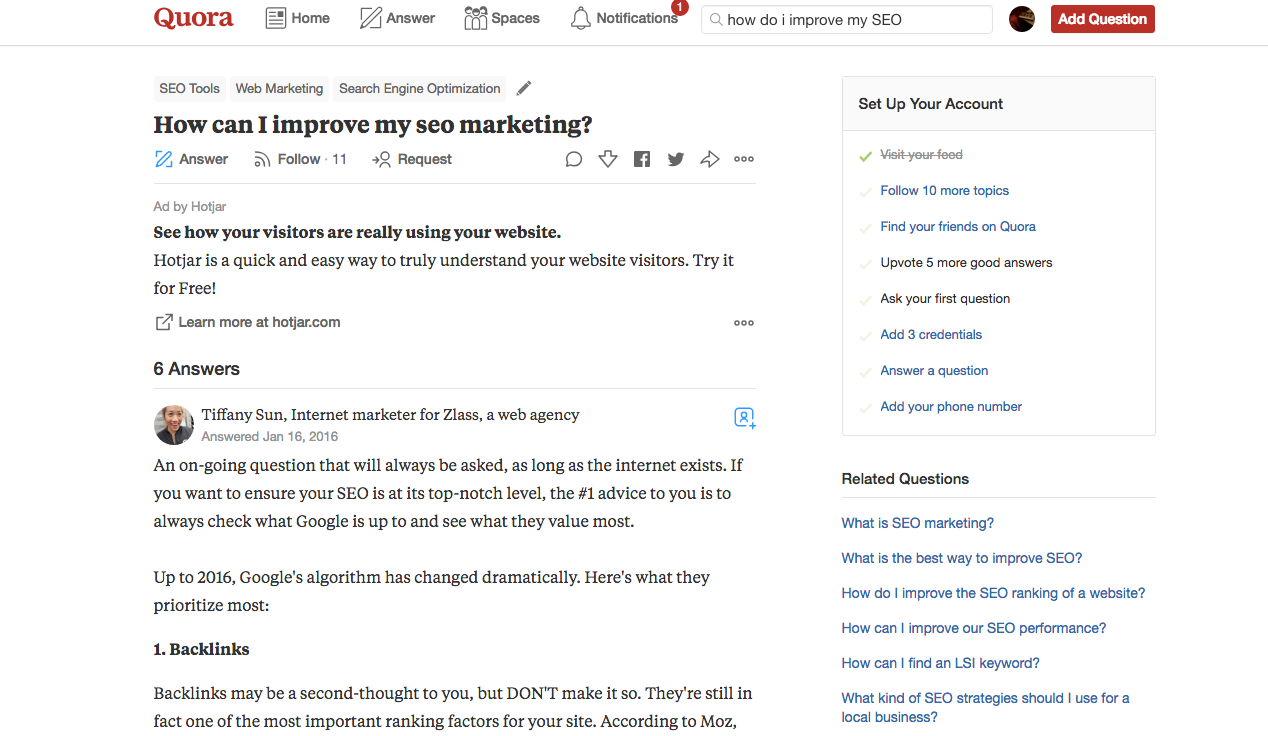
Task: Open comments using the speech bubble icon
Action: pos(573,158)
